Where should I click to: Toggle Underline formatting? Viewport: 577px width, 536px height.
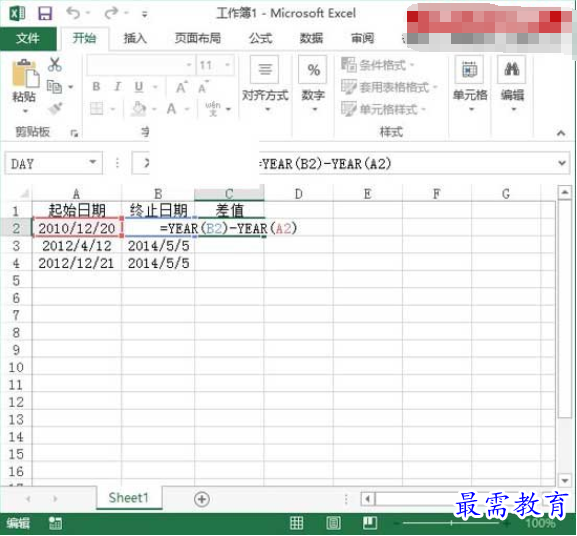click(139, 87)
